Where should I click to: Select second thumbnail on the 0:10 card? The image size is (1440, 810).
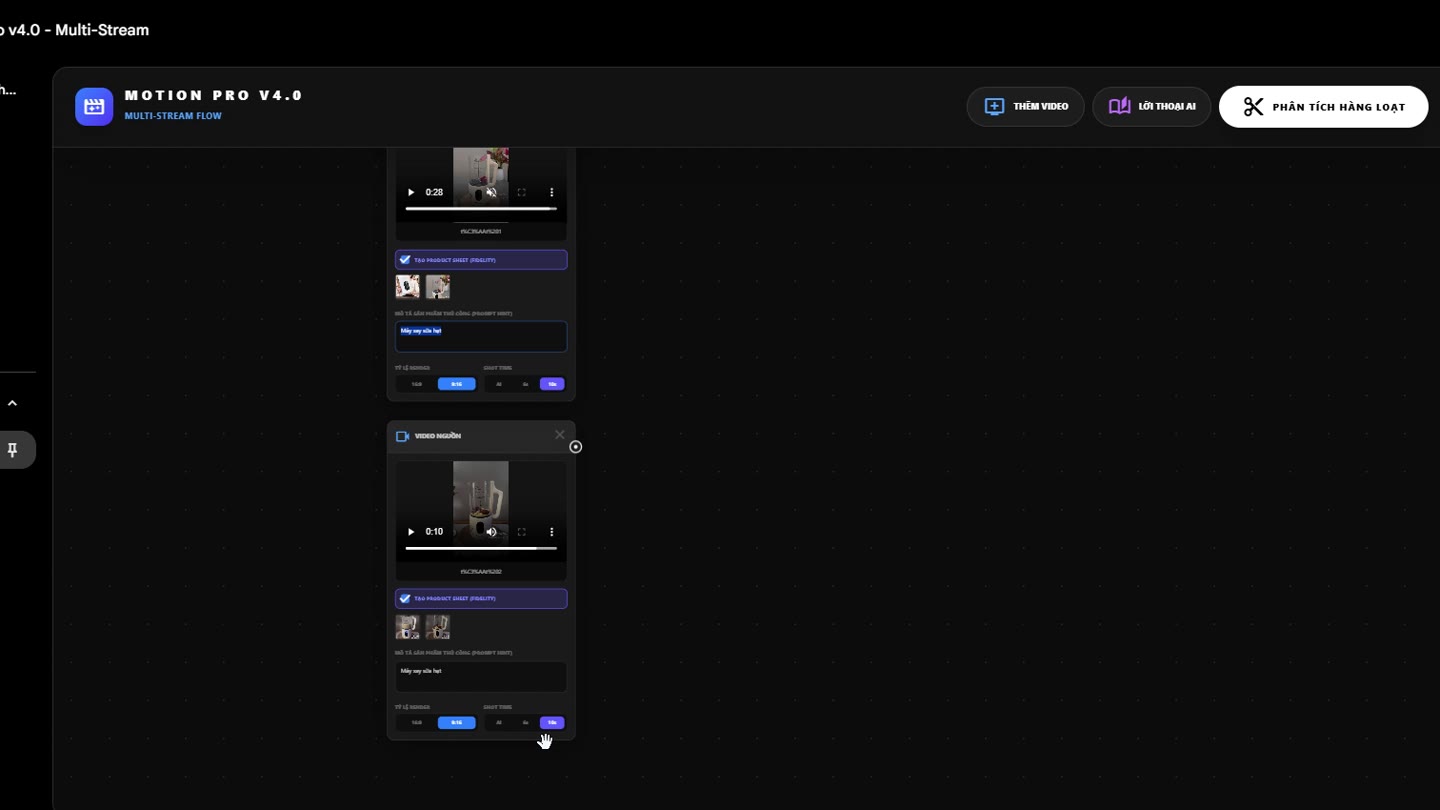[x=437, y=627]
